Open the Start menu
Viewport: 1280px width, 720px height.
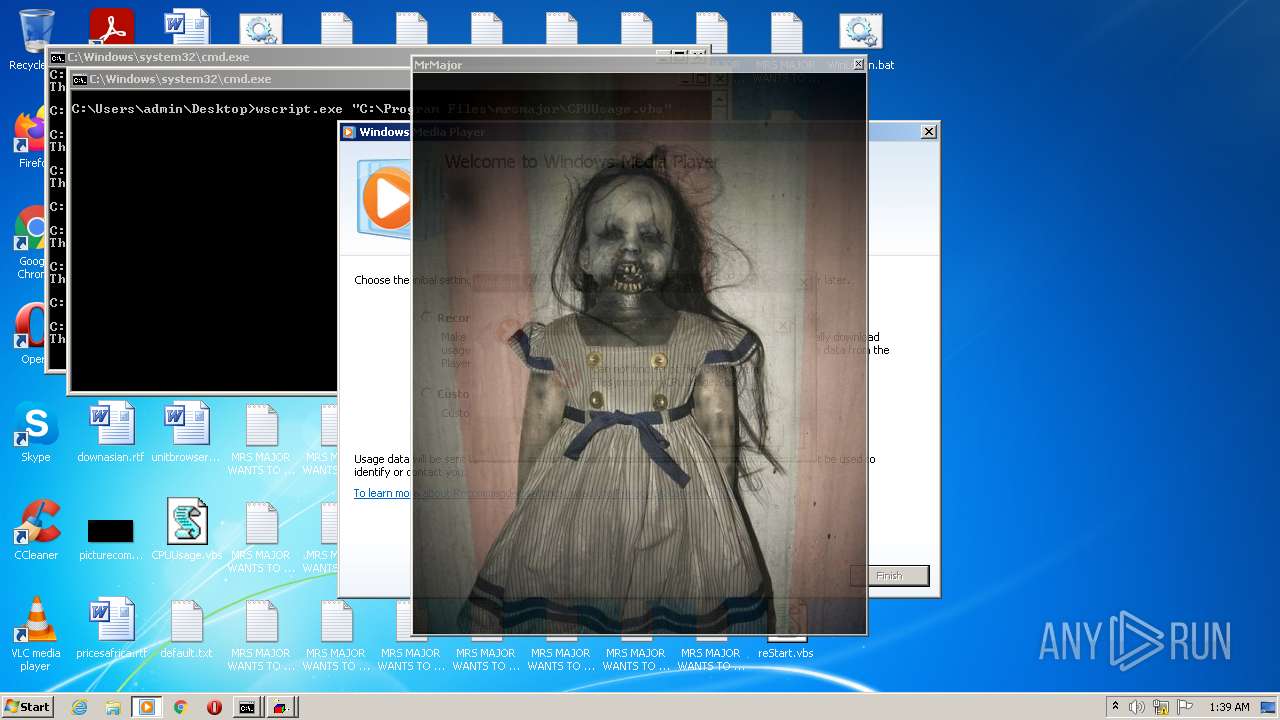coord(28,707)
